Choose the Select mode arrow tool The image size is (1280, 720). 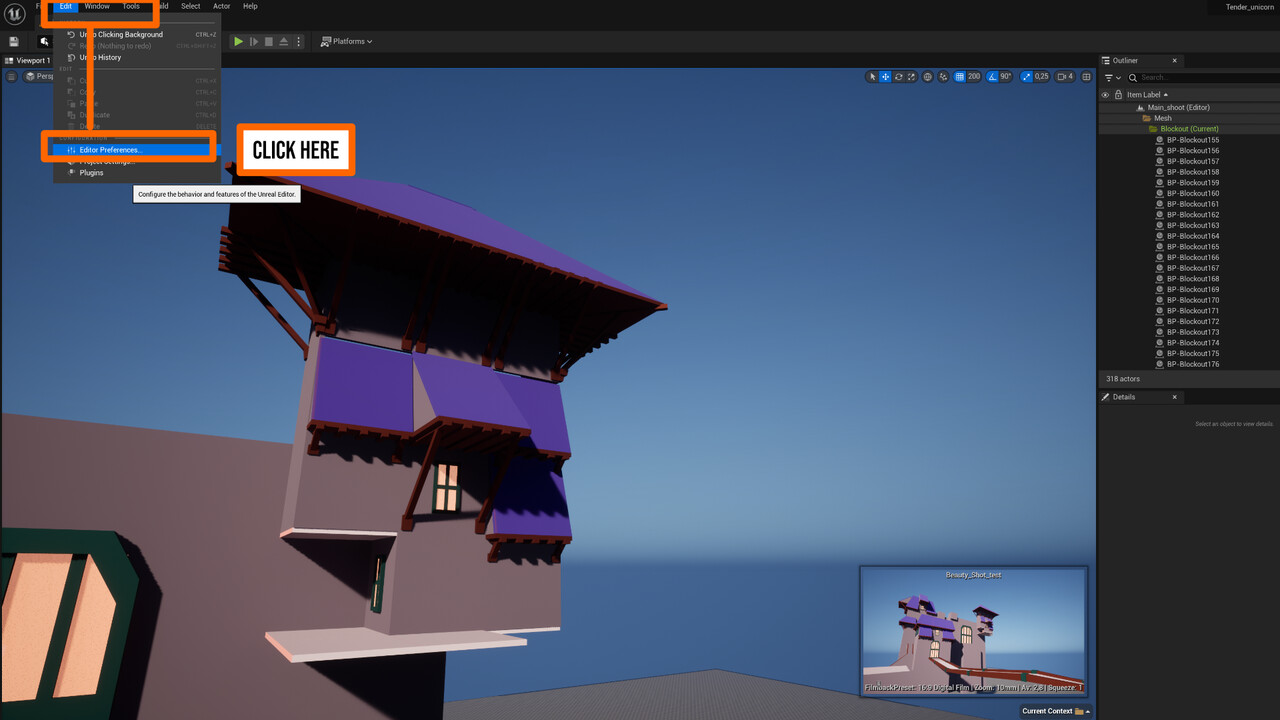872,77
